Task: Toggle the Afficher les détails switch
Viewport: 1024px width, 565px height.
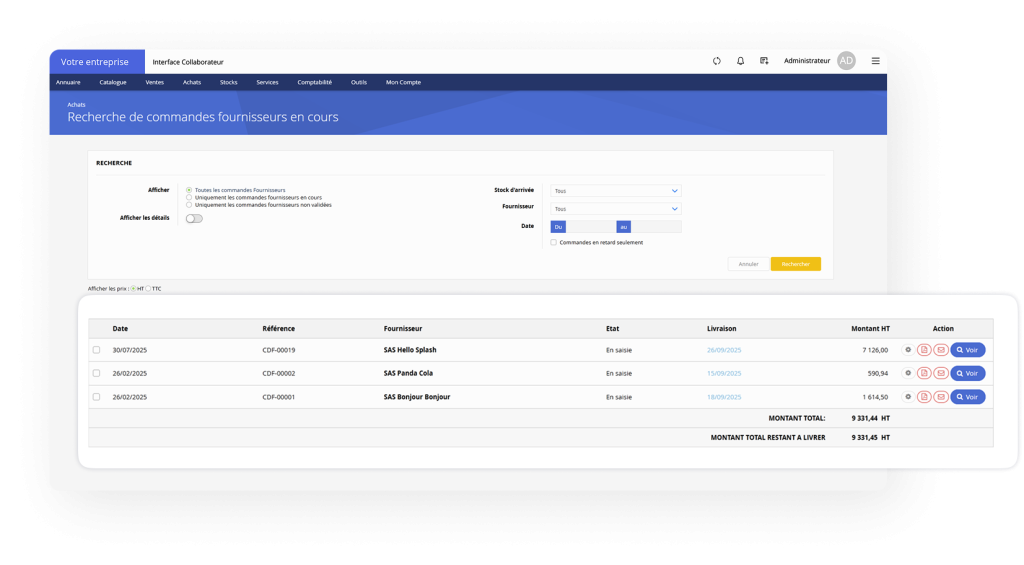Action: point(194,218)
